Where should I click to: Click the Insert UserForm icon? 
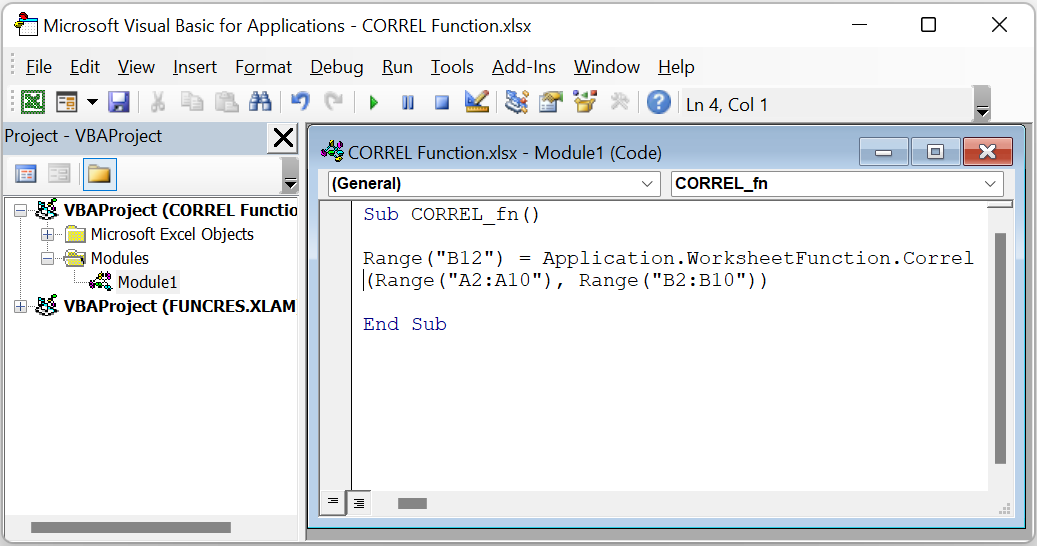(x=67, y=102)
